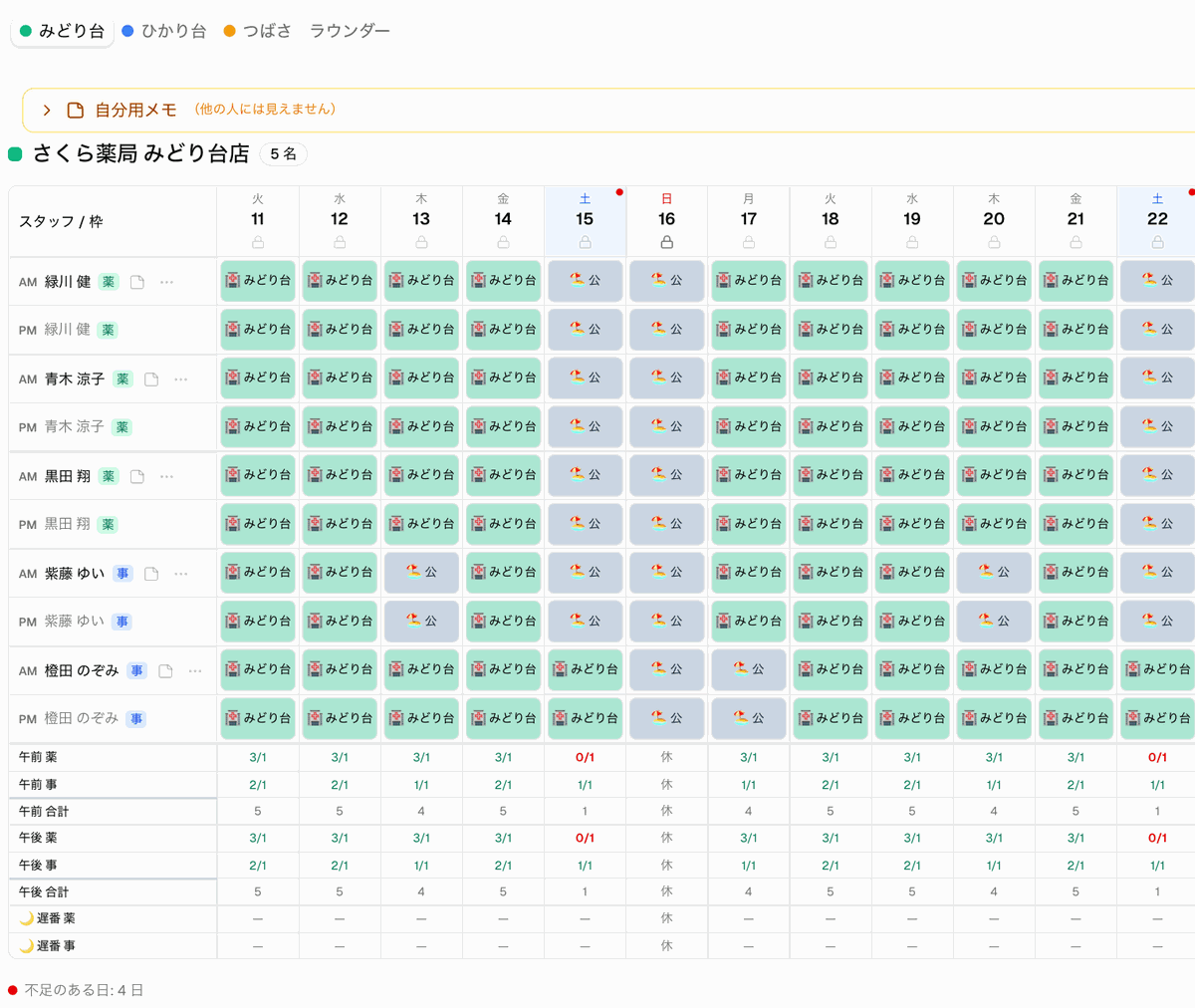1195x1008 pixels.
Task: Open note icon for 緑川 健
Action: tap(137, 282)
